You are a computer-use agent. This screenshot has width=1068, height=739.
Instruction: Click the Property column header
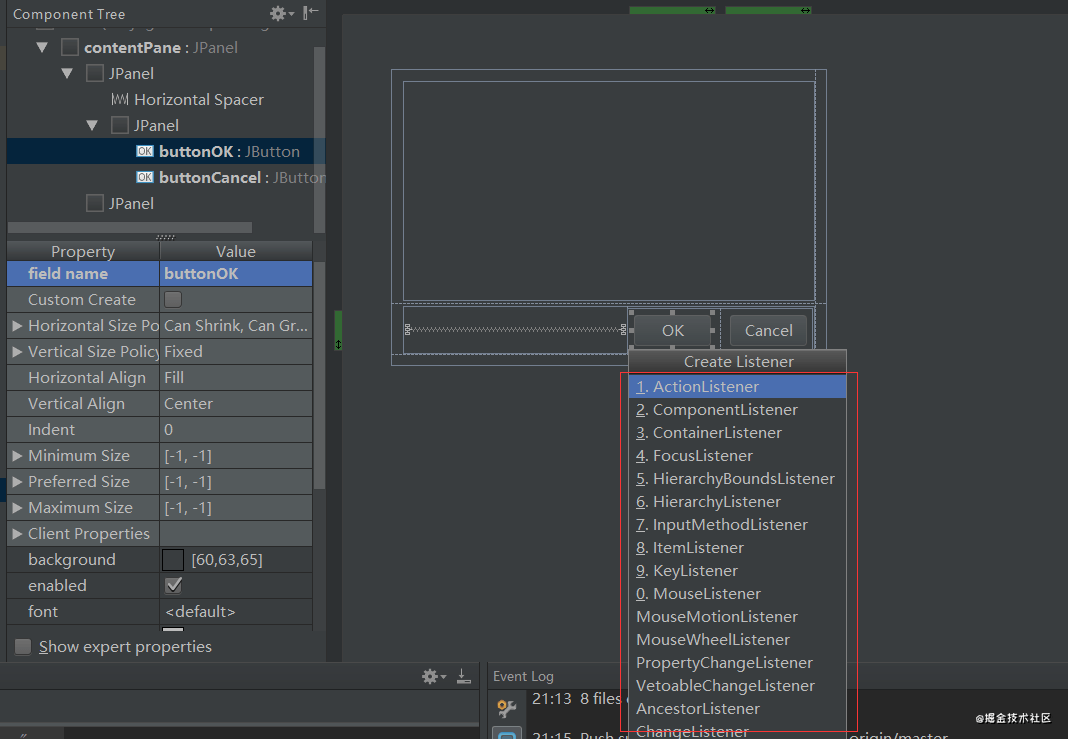coord(83,251)
